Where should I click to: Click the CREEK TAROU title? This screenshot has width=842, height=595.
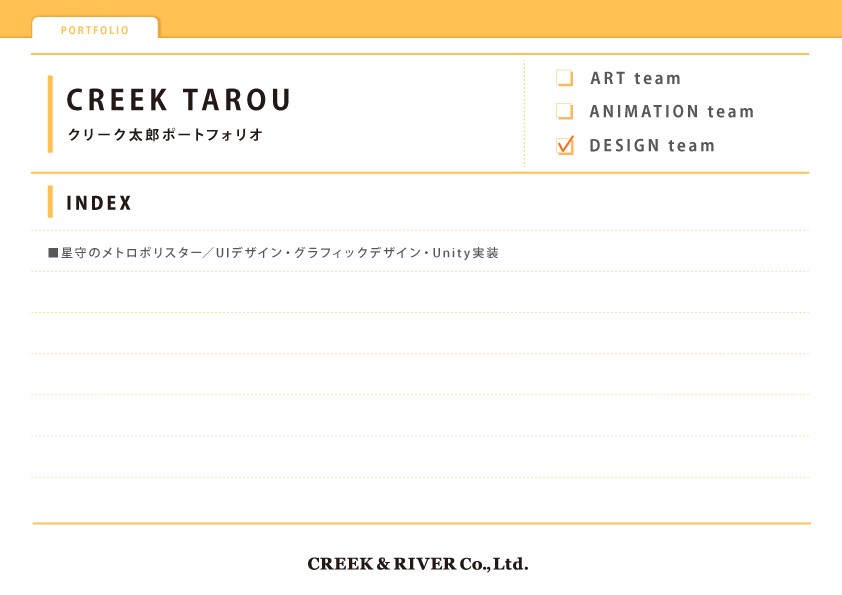[179, 100]
